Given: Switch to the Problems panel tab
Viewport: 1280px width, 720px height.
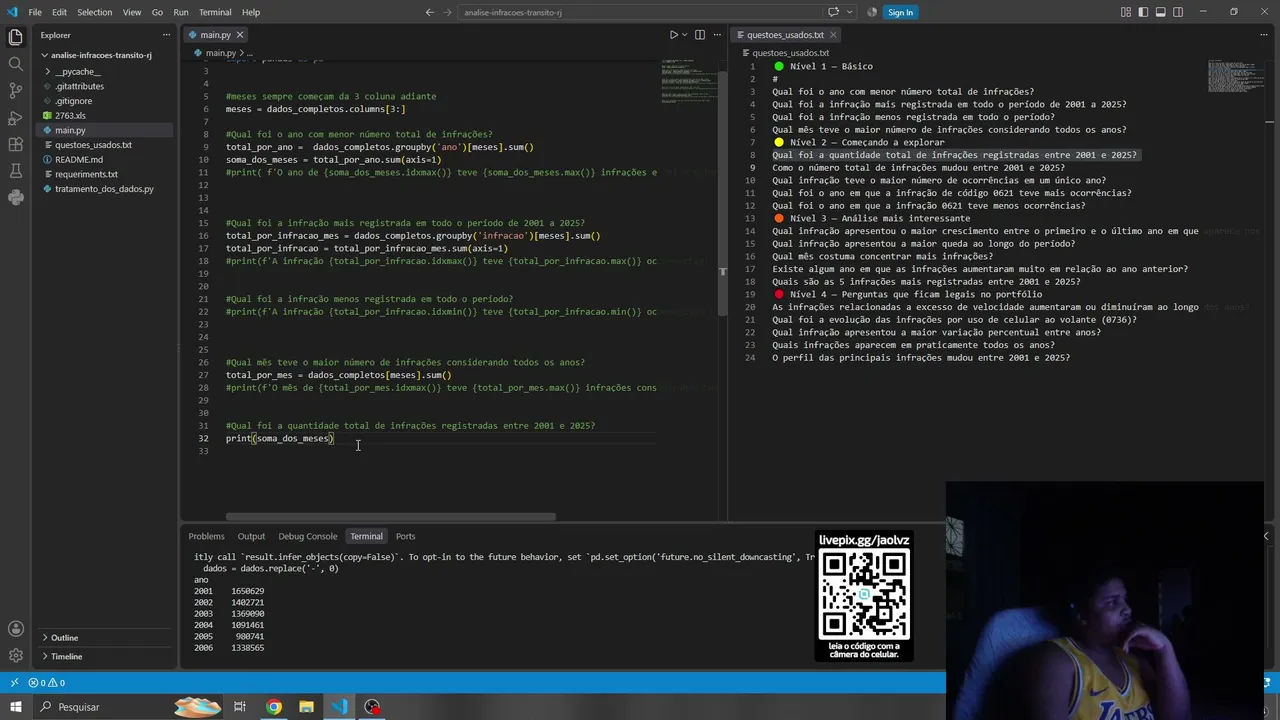Looking at the screenshot, I should coord(206,536).
